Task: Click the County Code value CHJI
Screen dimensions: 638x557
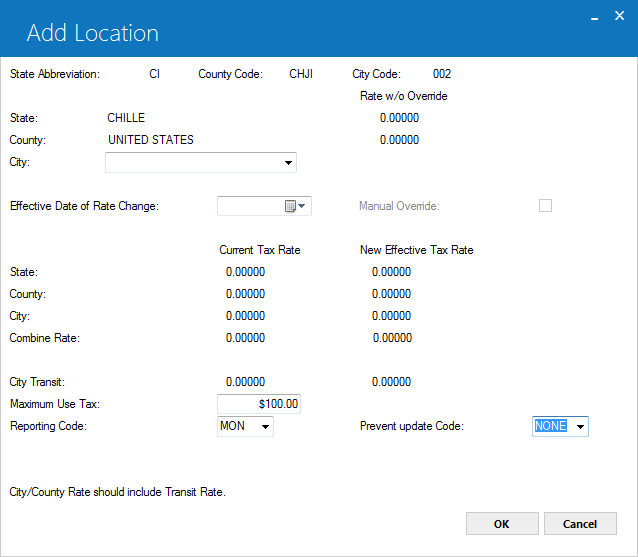Action: coord(301,74)
